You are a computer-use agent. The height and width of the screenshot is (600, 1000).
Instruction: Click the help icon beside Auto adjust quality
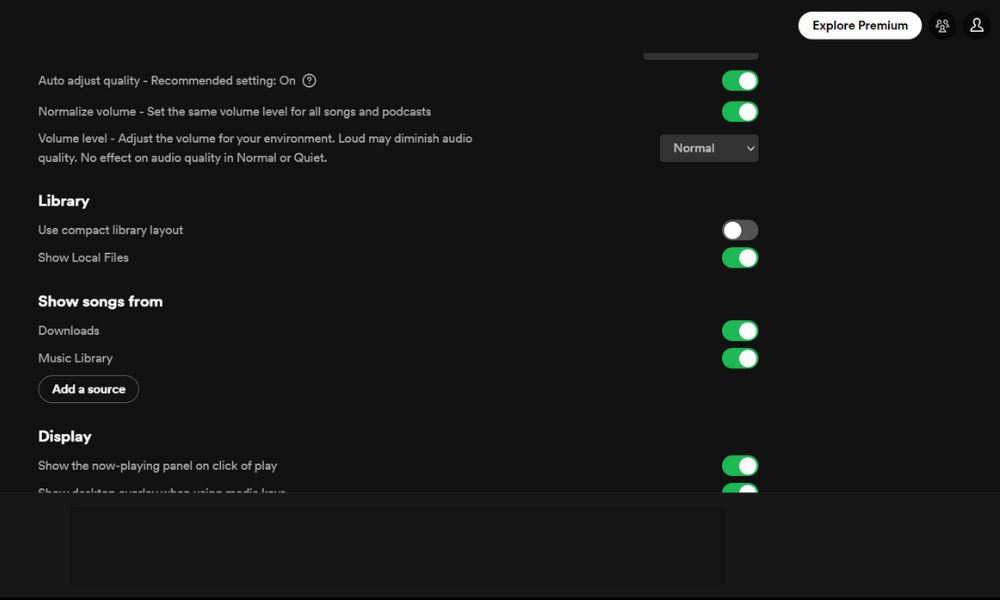coord(309,80)
